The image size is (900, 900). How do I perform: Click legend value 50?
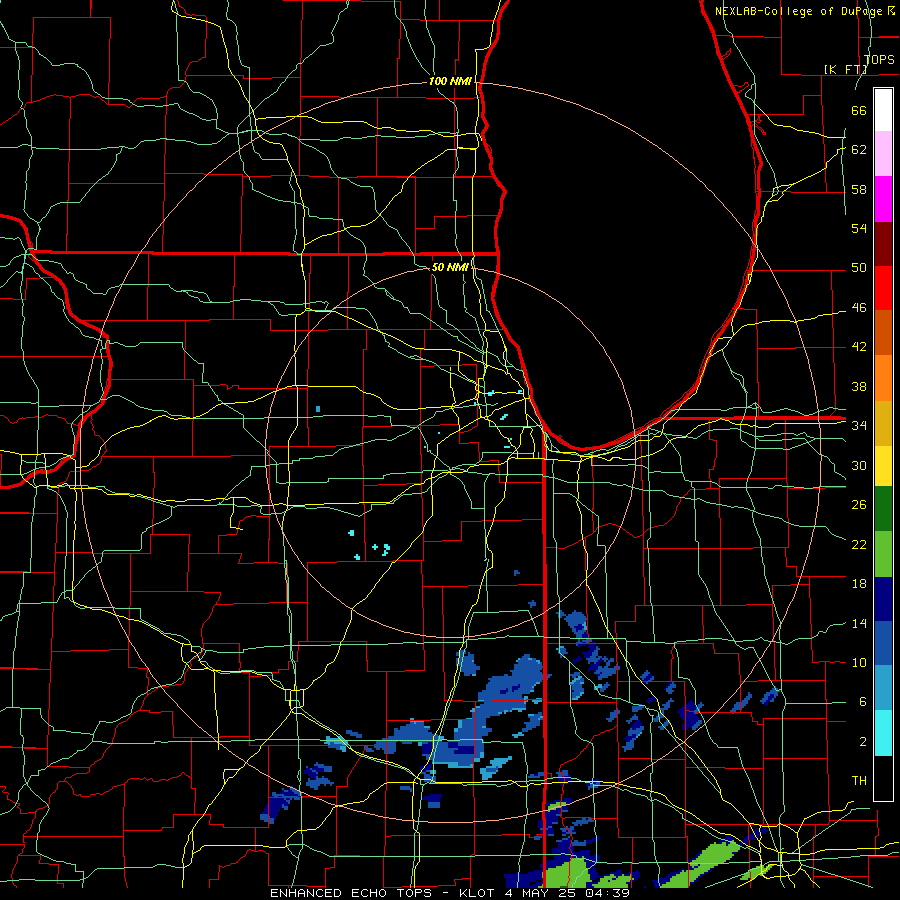(x=859, y=267)
